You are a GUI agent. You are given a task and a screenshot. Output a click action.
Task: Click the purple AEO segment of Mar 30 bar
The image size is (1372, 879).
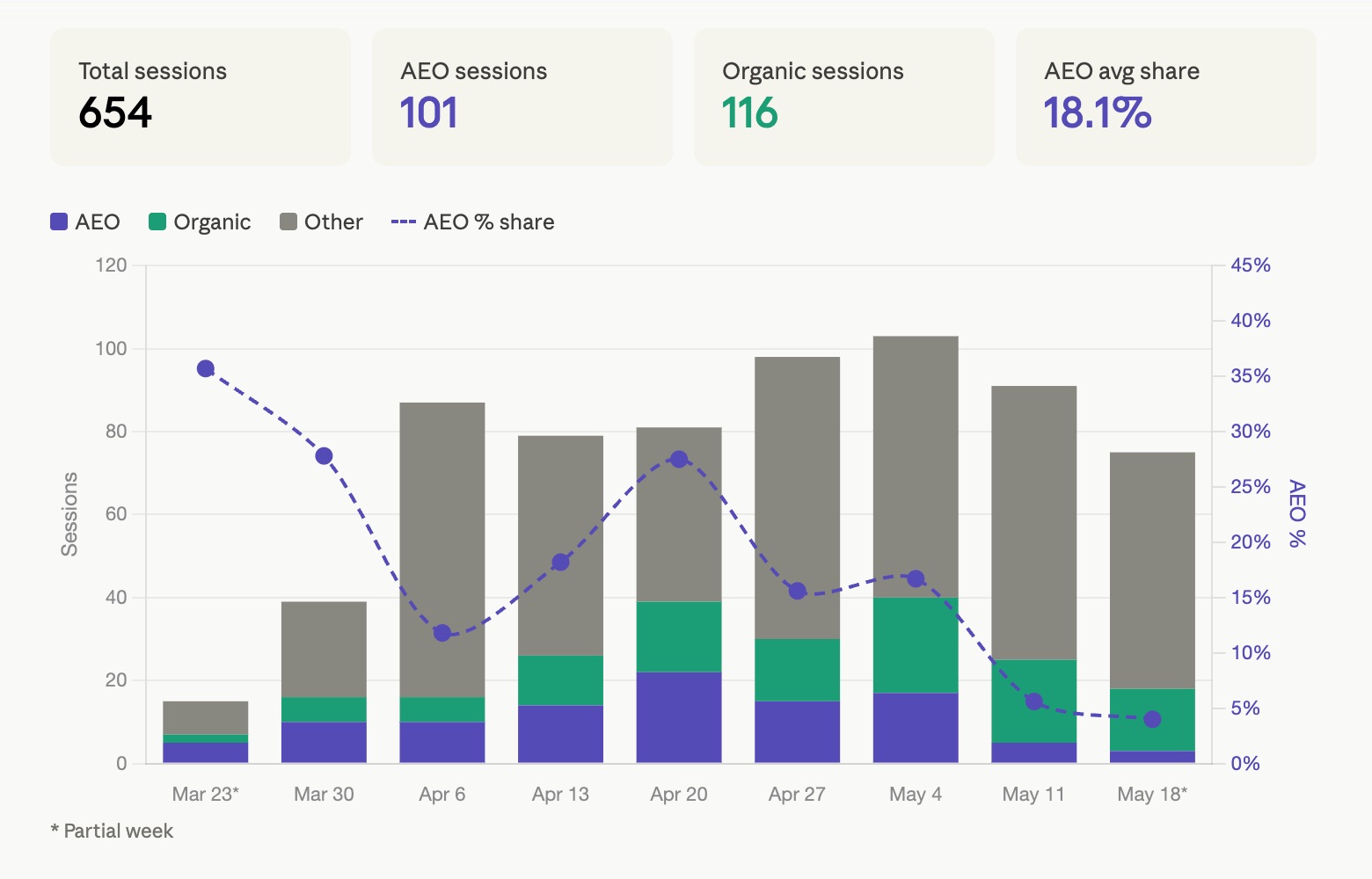pos(324,743)
